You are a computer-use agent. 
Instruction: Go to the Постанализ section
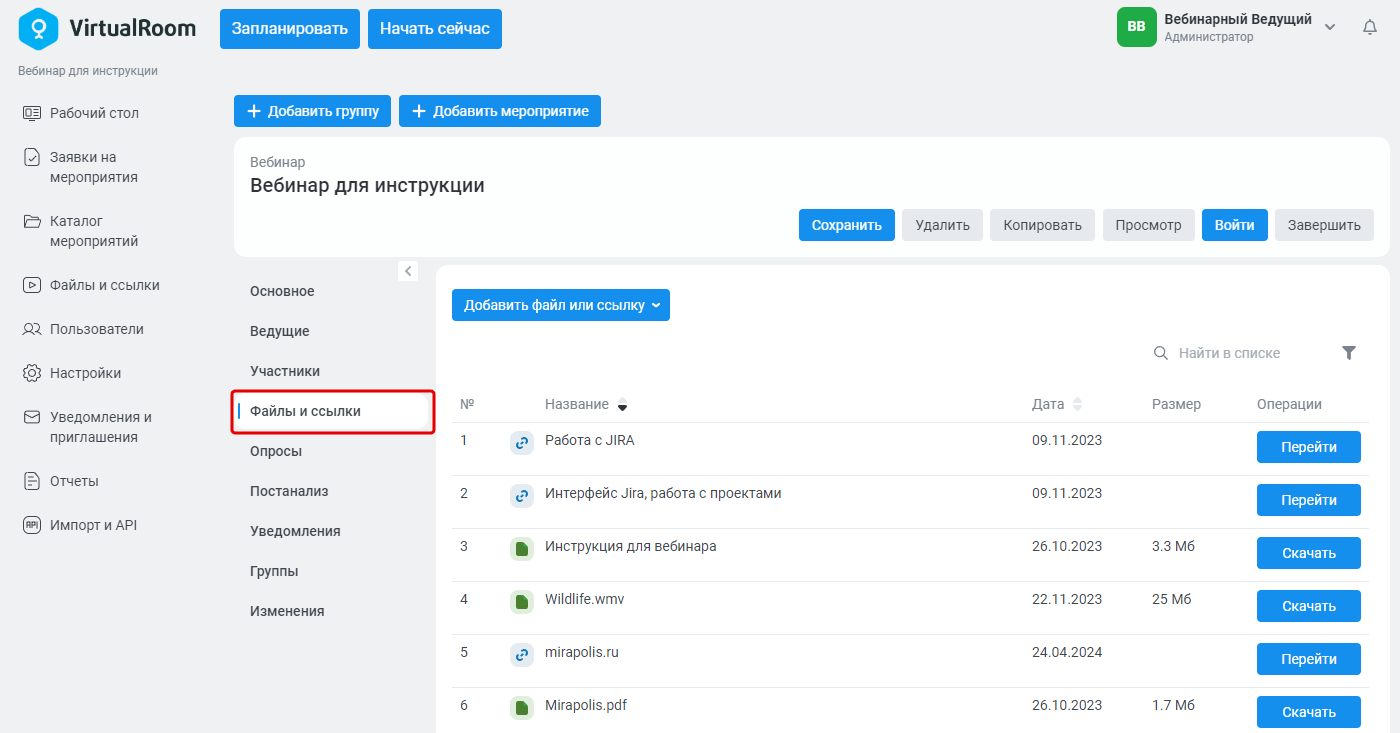289,491
